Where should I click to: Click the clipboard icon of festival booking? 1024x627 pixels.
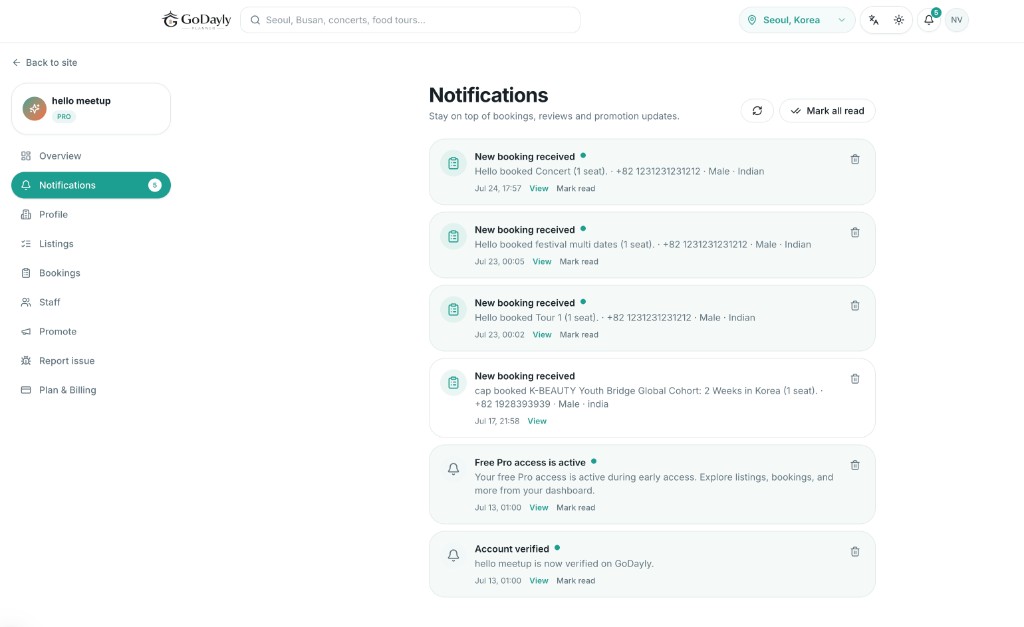(453, 236)
